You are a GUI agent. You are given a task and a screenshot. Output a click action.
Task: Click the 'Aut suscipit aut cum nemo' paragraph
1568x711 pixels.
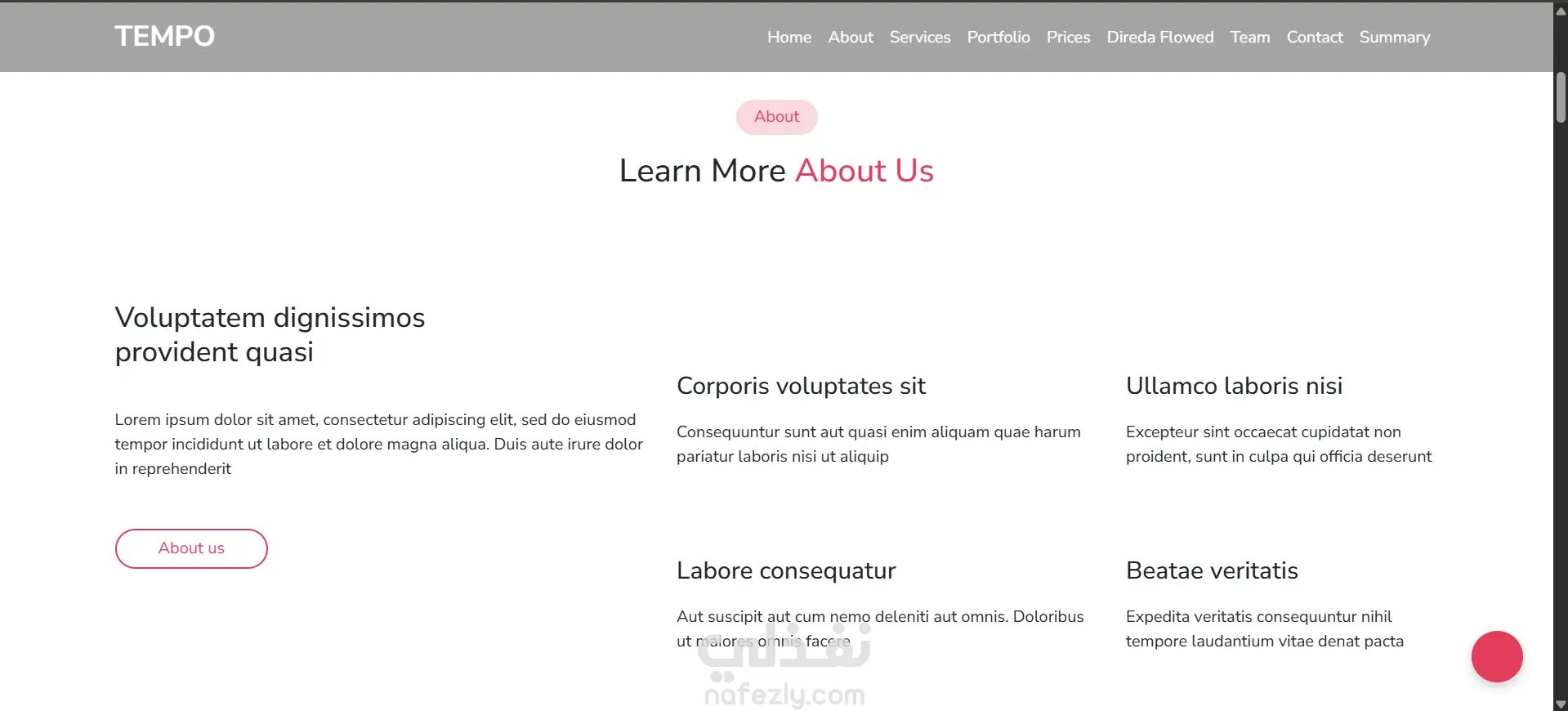880,628
